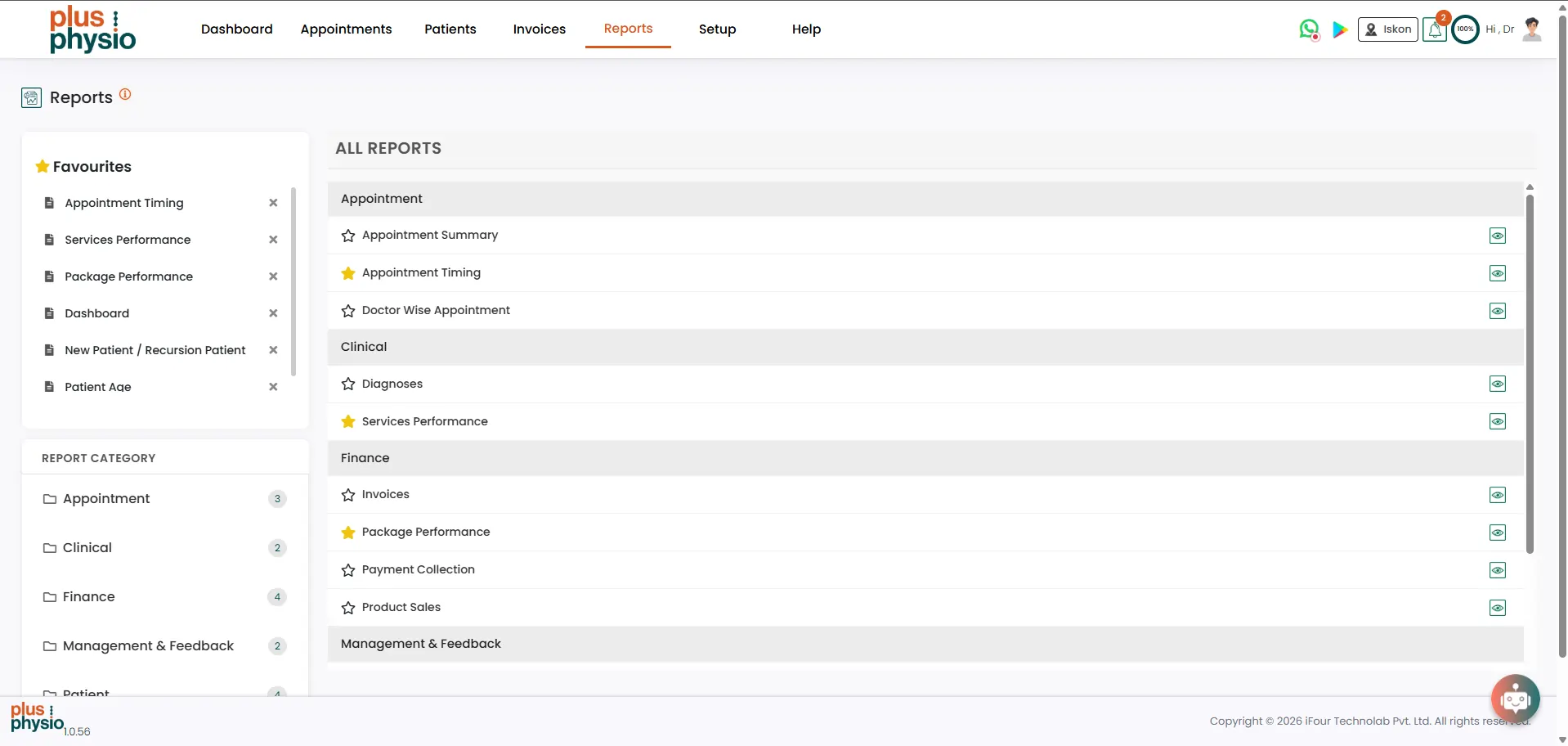
Task: Click the All Reports list scrollbar
Action: click(x=1530, y=368)
